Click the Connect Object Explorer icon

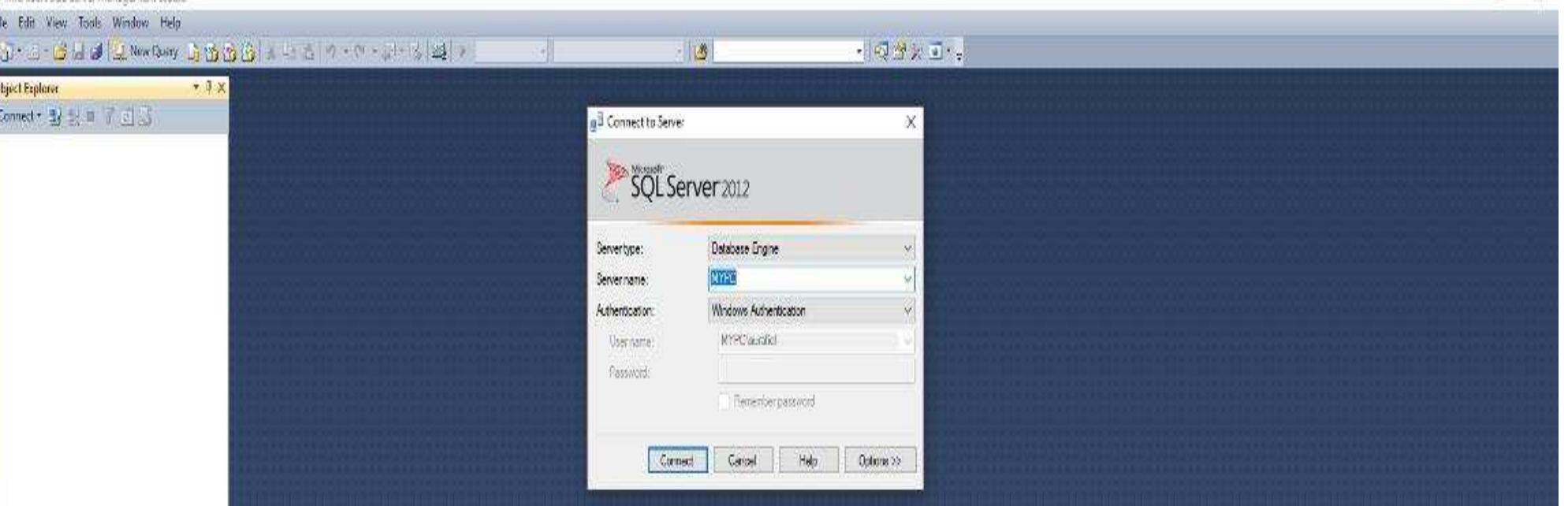[x=54, y=117]
